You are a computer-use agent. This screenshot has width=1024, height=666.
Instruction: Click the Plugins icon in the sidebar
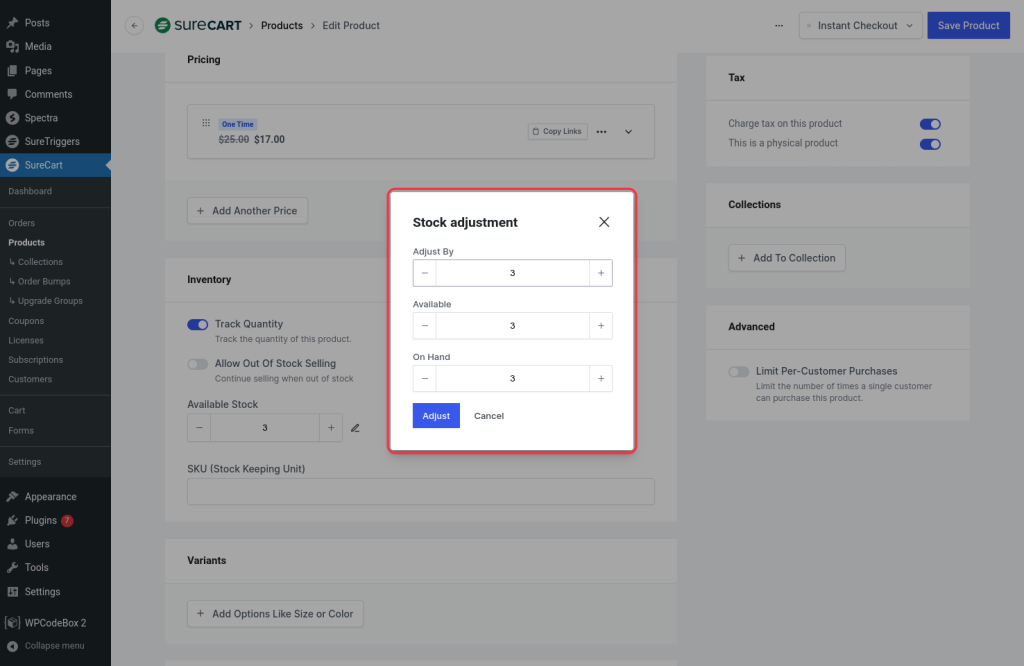click(x=12, y=520)
